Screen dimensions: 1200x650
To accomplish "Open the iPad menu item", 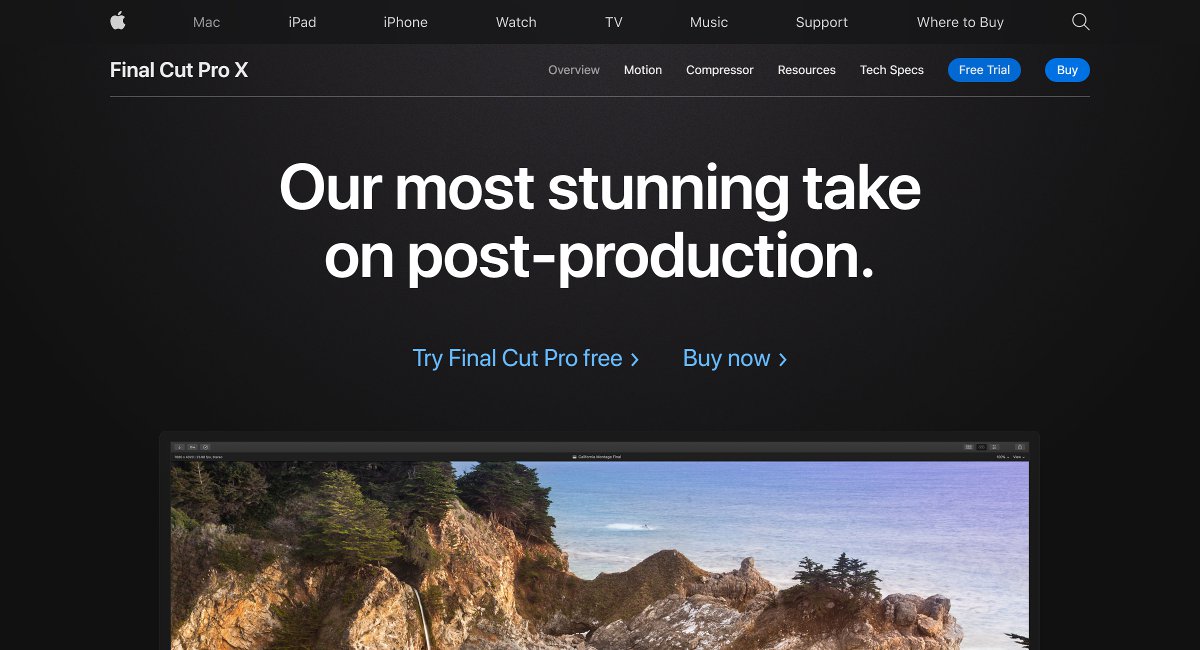I will pyautogui.click(x=302, y=22).
